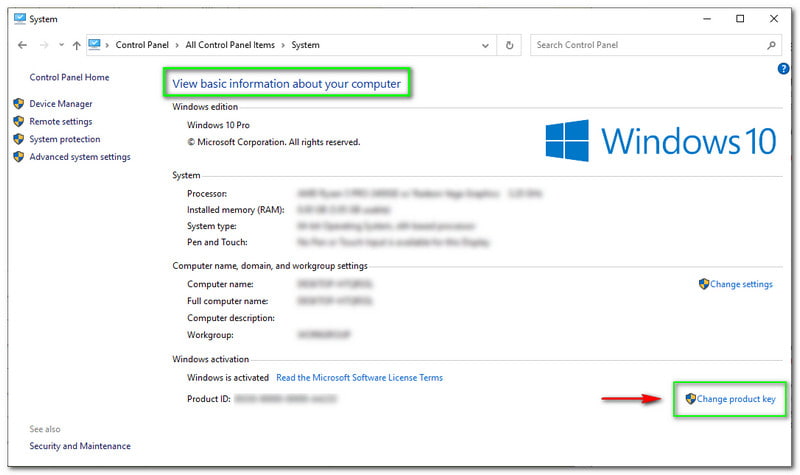Image resolution: width=800 pixels, height=475 pixels.
Task: Click the Computer description label
Action: coord(231,318)
